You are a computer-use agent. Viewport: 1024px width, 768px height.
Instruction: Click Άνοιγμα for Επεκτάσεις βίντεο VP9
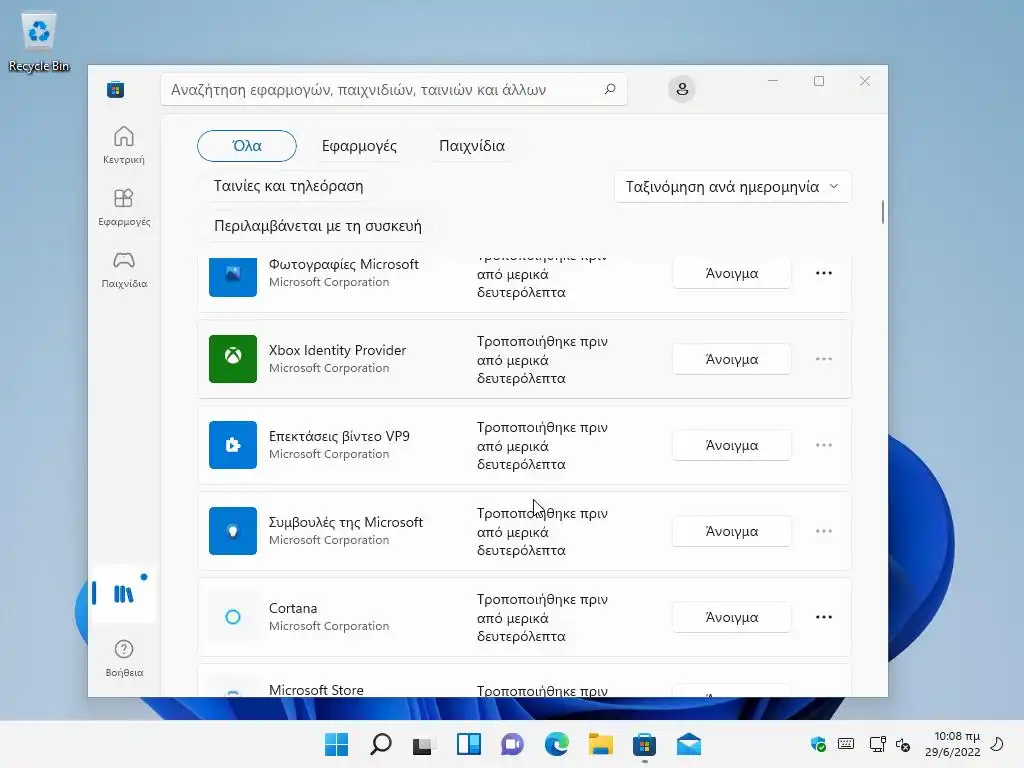[x=731, y=445]
